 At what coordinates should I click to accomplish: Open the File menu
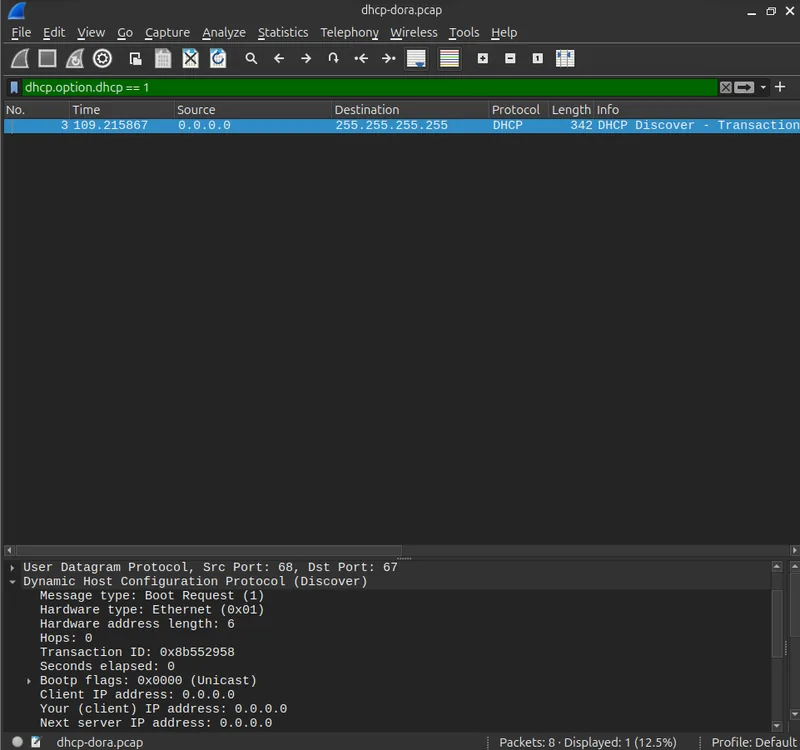[x=21, y=33]
